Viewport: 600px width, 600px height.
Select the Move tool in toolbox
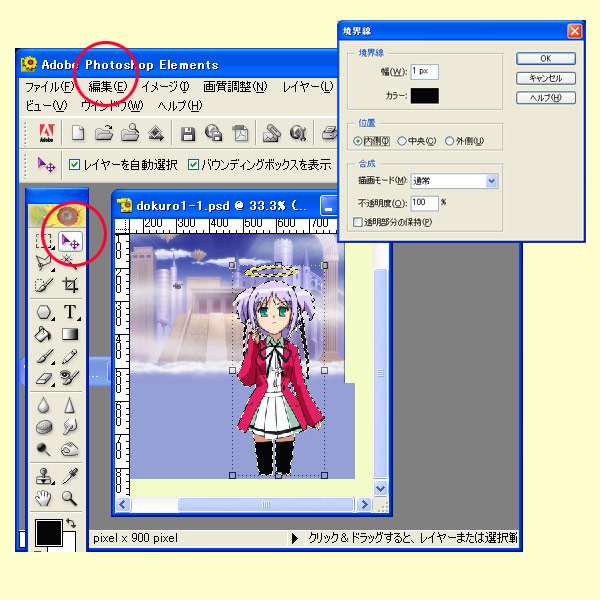point(70,241)
